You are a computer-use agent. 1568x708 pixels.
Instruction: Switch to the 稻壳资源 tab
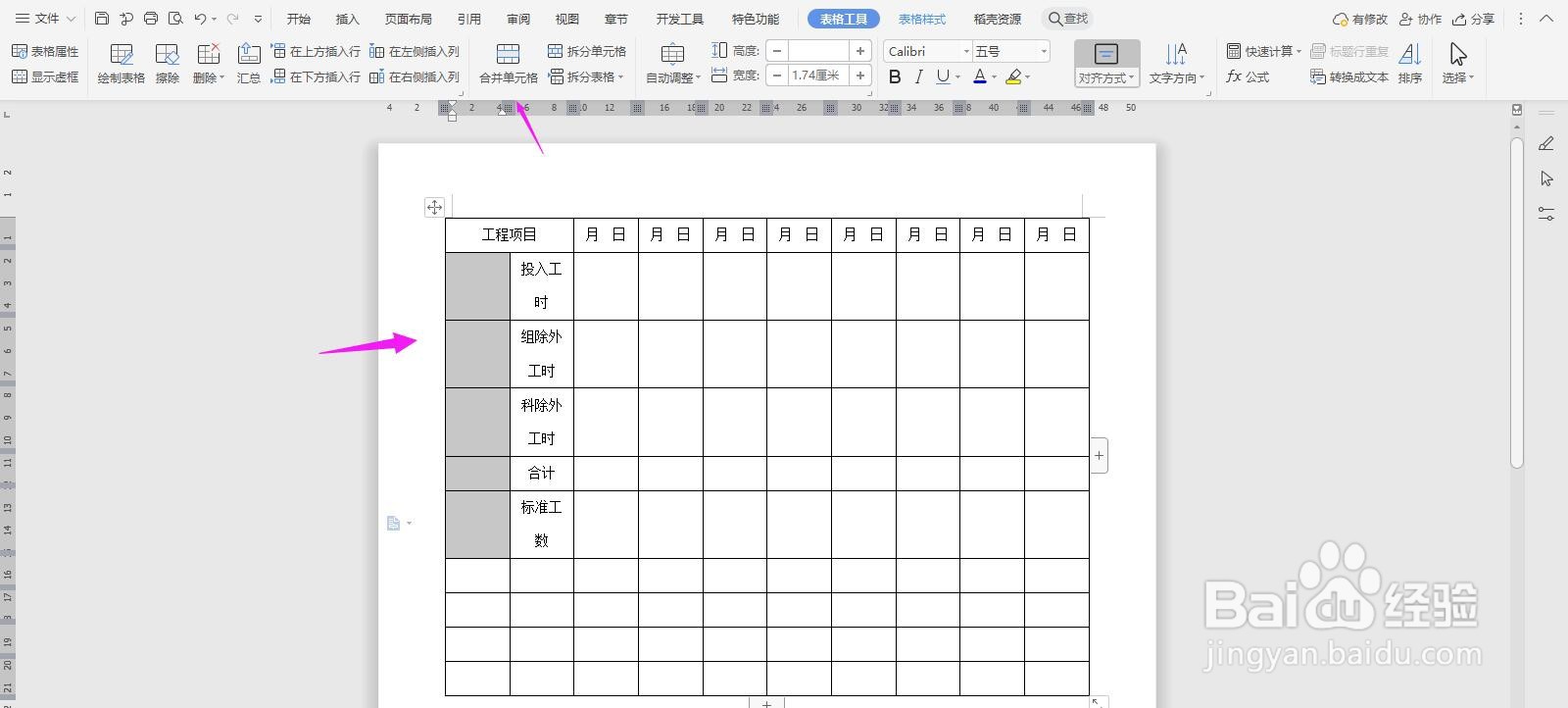[998, 19]
